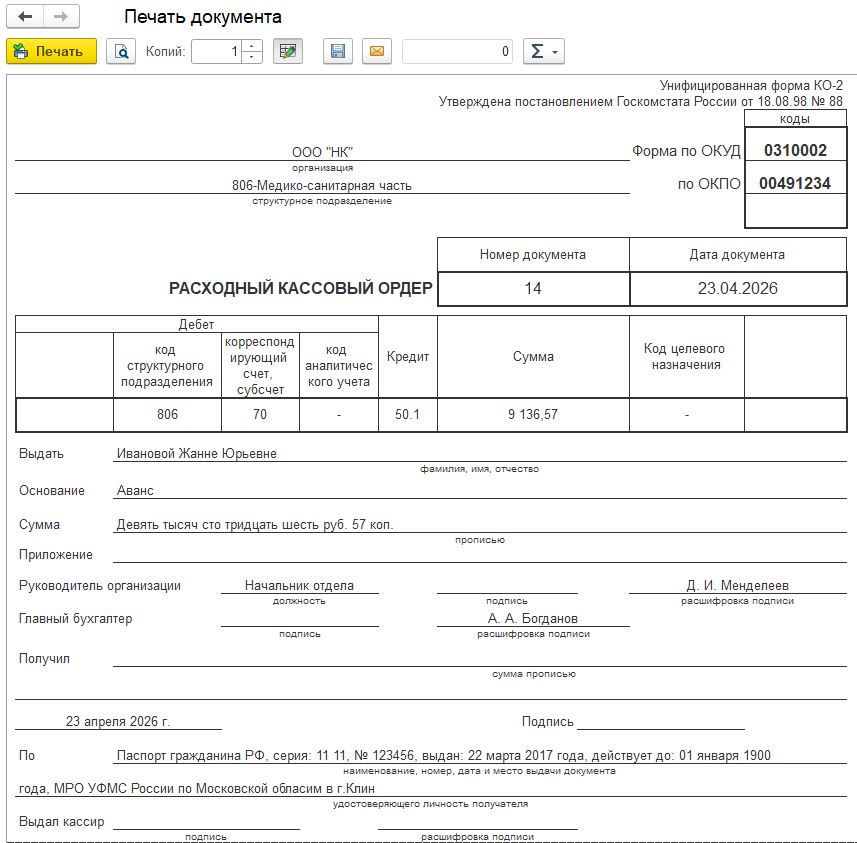Screen dimensions: 857x843
Task: Click the OKUD code 0310002 cell
Action: pyautogui.click(x=796, y=150)
